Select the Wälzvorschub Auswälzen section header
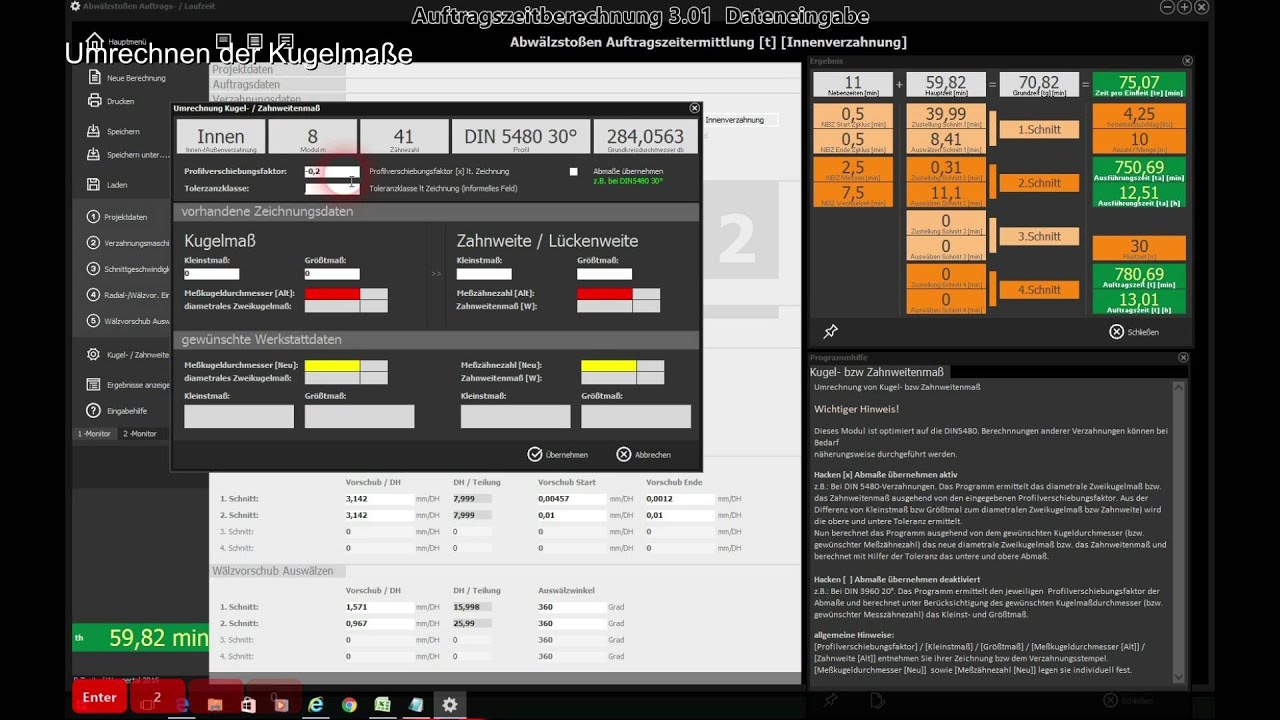The image size is (1280, 720). point(278,571)
